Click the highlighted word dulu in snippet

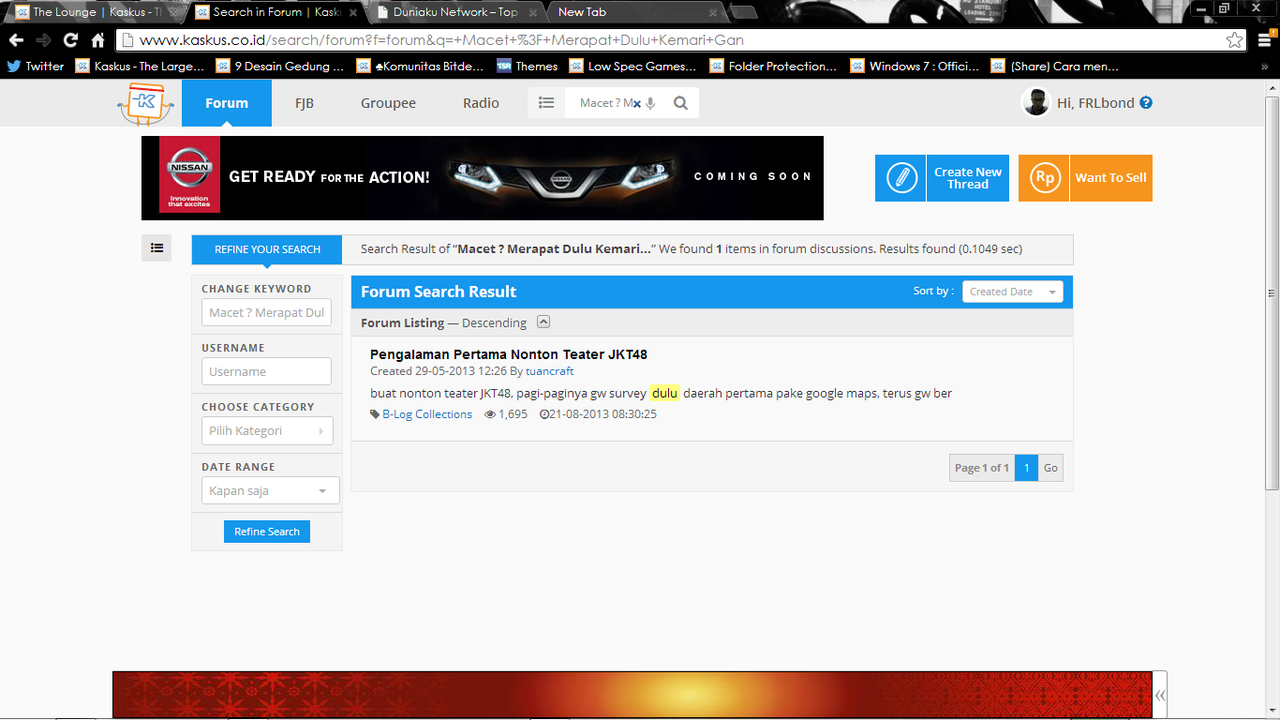pyautogui.click(x=664, y=393)
